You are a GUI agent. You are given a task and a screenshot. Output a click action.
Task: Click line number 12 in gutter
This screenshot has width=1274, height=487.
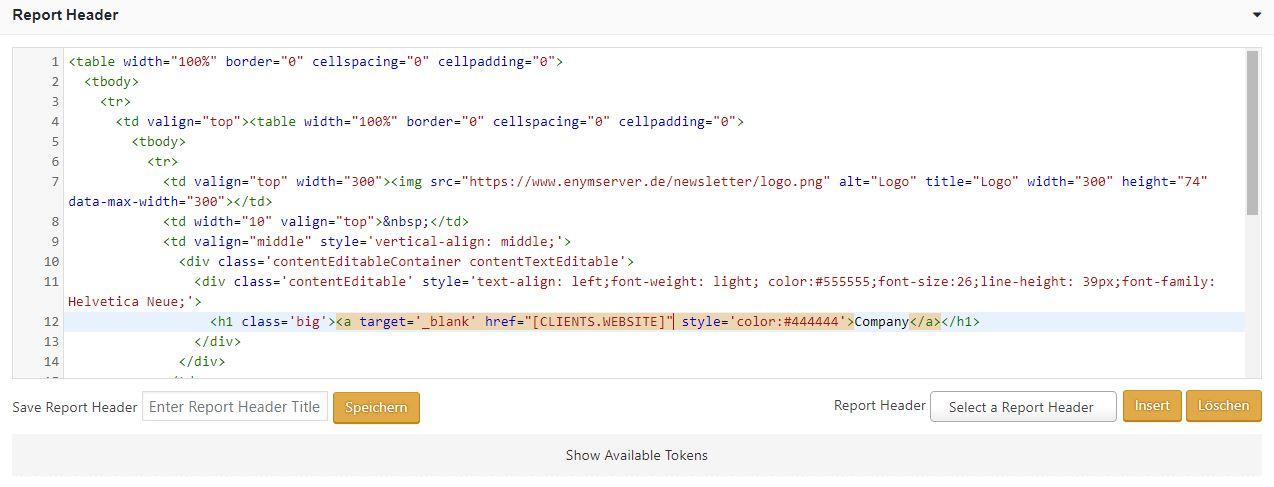[x=52, y=322]
